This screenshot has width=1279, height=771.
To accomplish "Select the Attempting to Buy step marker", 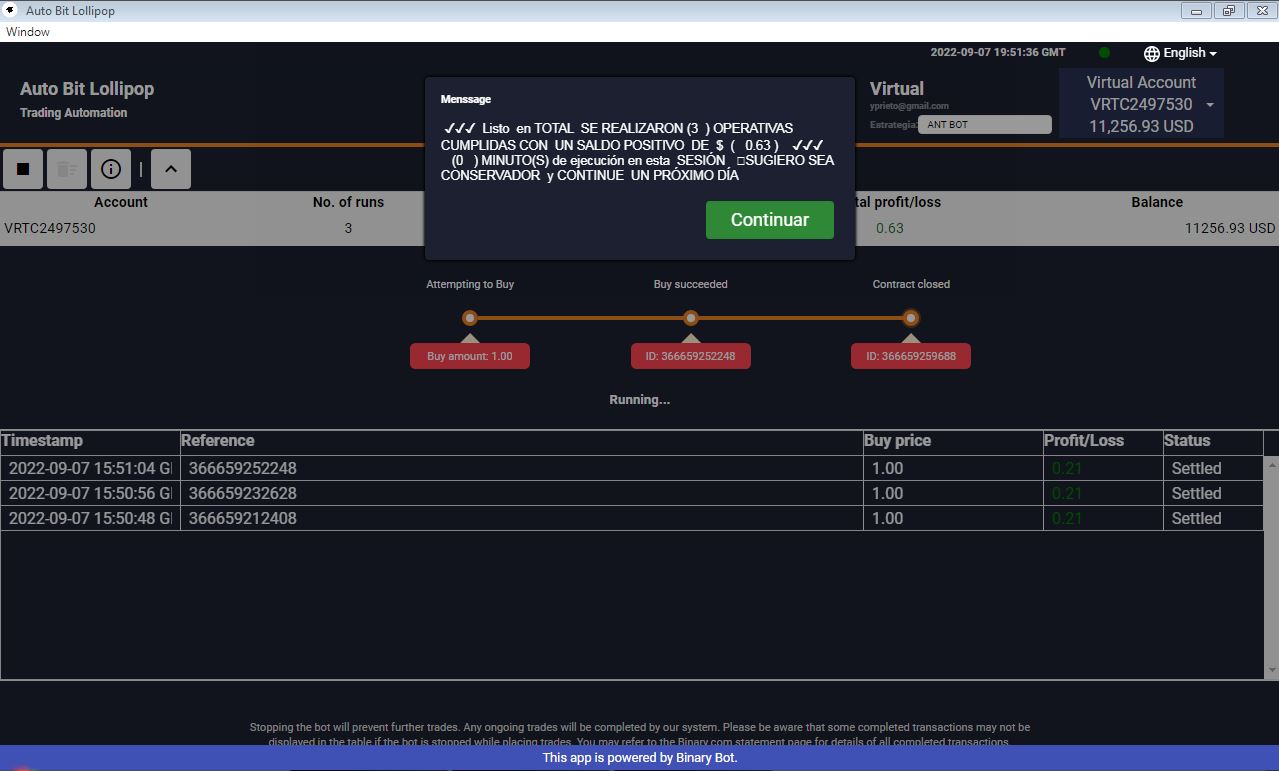I will click(x=470, y=318).
